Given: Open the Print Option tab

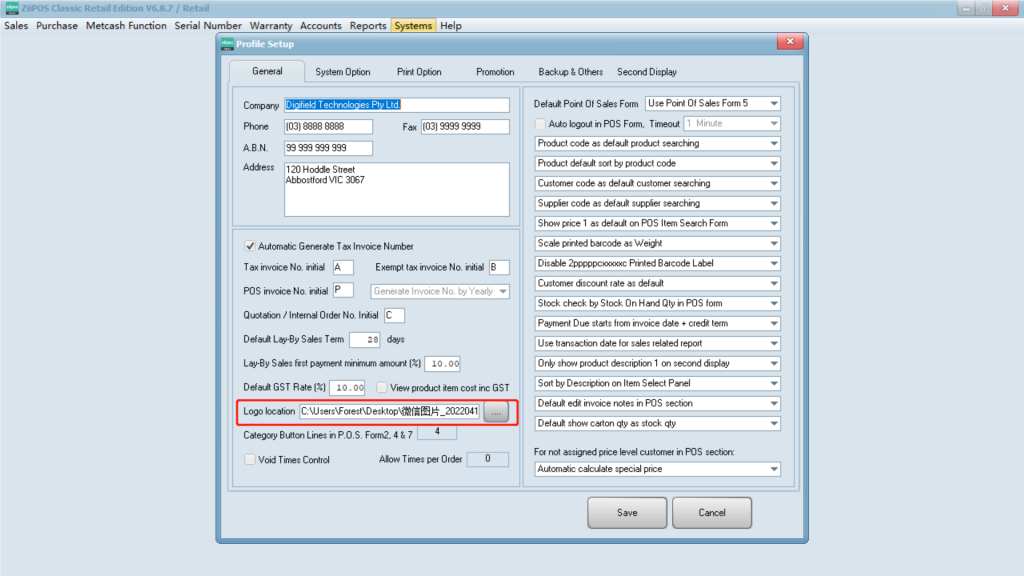Looking at the screenshot, I should point(419,72).
